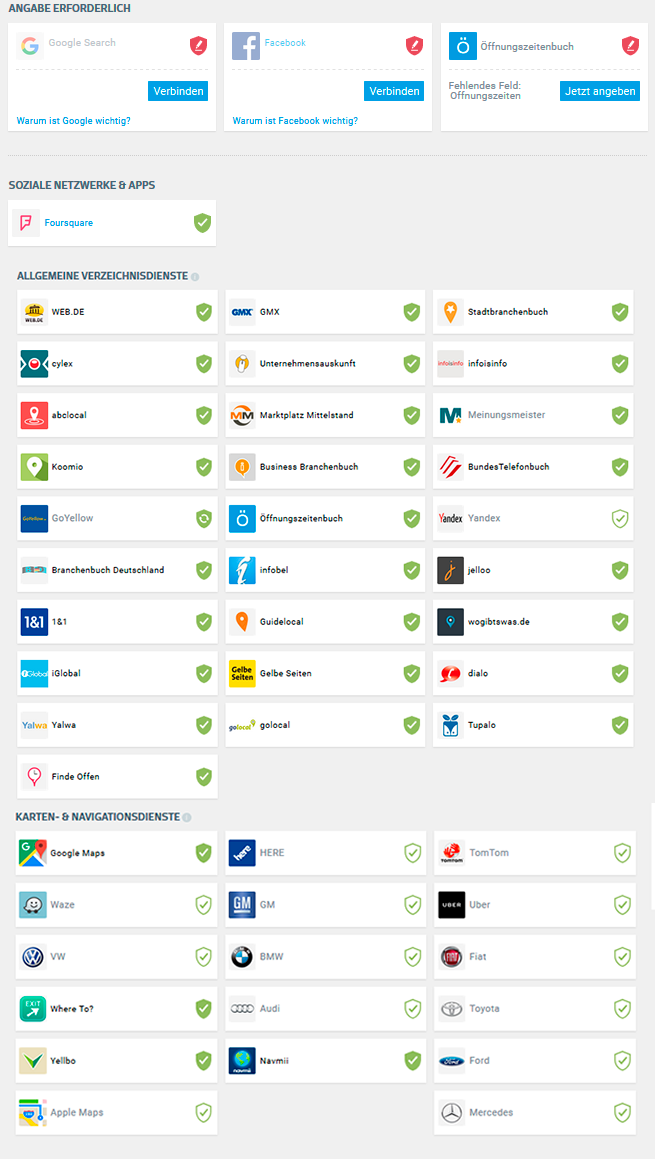Click the 1&1 logo icon

[x=34, y=621]
